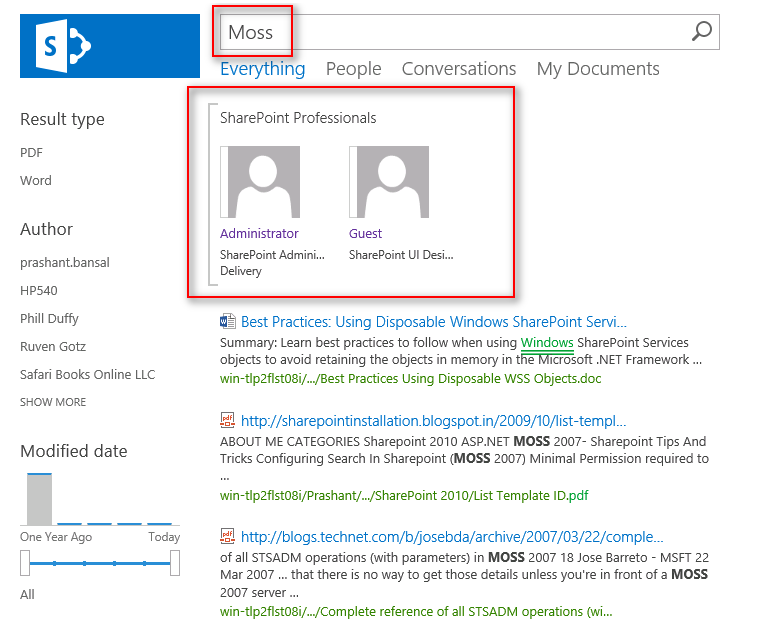Screen dimensions: 762x638
Task: Filter results by Word type
Action: [36, 180]
